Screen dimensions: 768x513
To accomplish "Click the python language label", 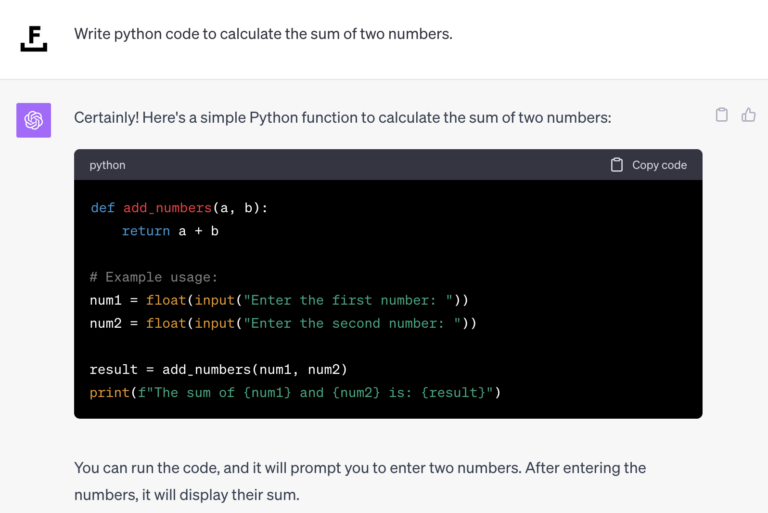I will tap(107, 165).
